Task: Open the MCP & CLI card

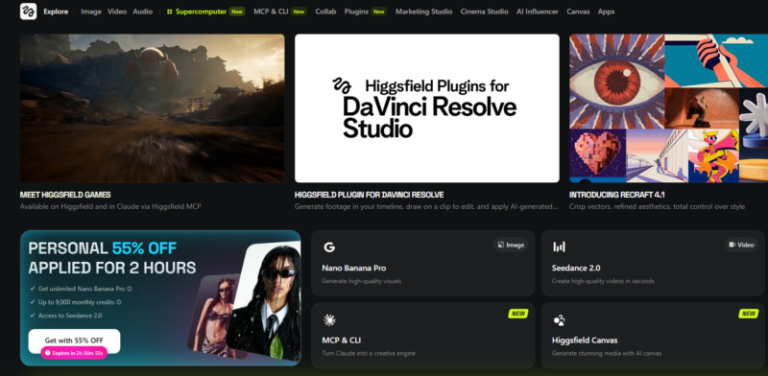Action: pos(423,335)
